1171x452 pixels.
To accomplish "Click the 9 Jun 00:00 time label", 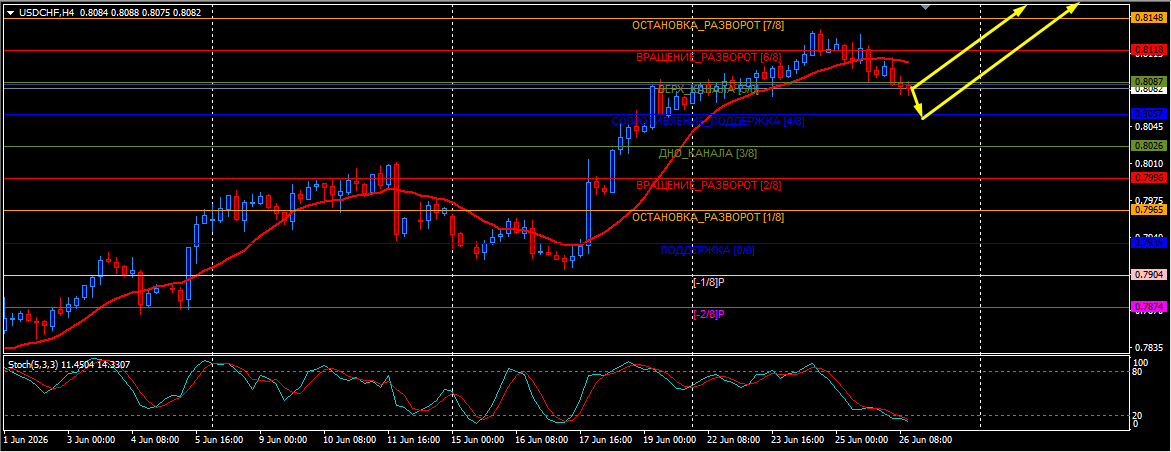I will pos(283,440).
